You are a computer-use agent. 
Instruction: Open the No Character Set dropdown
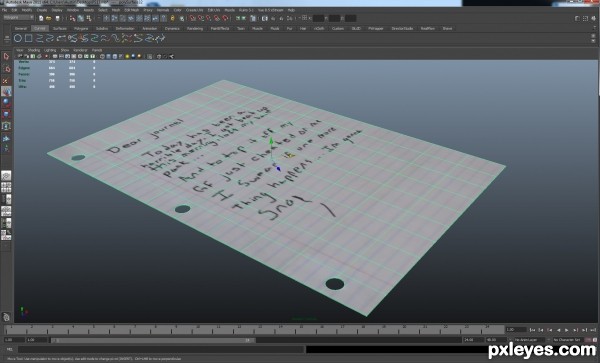568,340
